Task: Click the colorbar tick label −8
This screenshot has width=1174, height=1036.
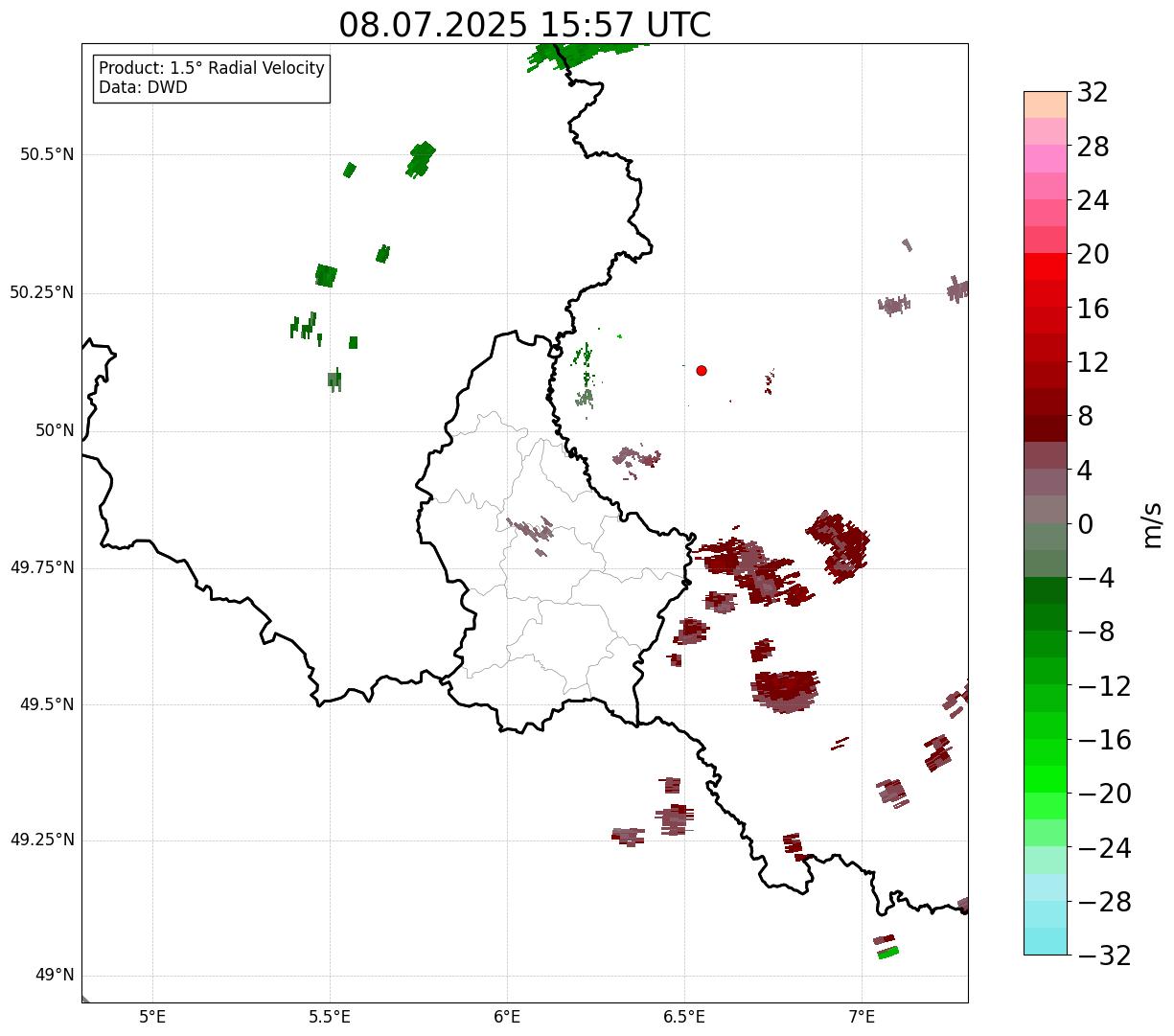Action: (x=1094, y=632)
